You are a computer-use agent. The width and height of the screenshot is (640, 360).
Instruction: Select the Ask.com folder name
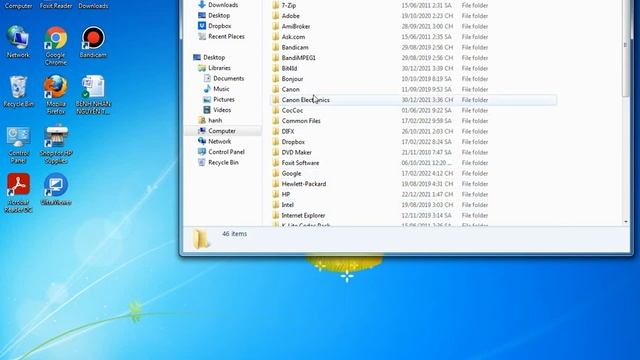tap(293, 37)
